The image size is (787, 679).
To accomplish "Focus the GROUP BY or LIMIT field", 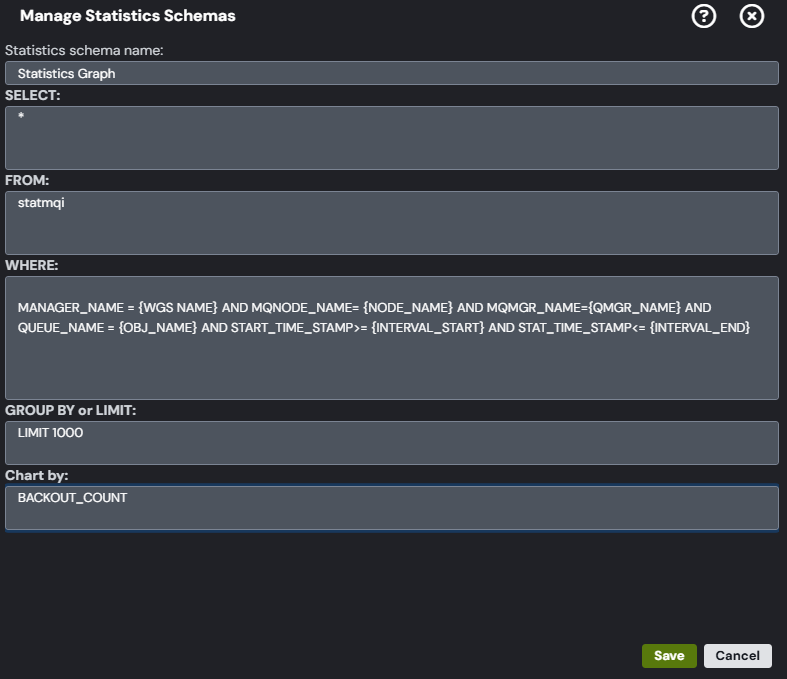I will pyautogui.click(x=391, y=443).
